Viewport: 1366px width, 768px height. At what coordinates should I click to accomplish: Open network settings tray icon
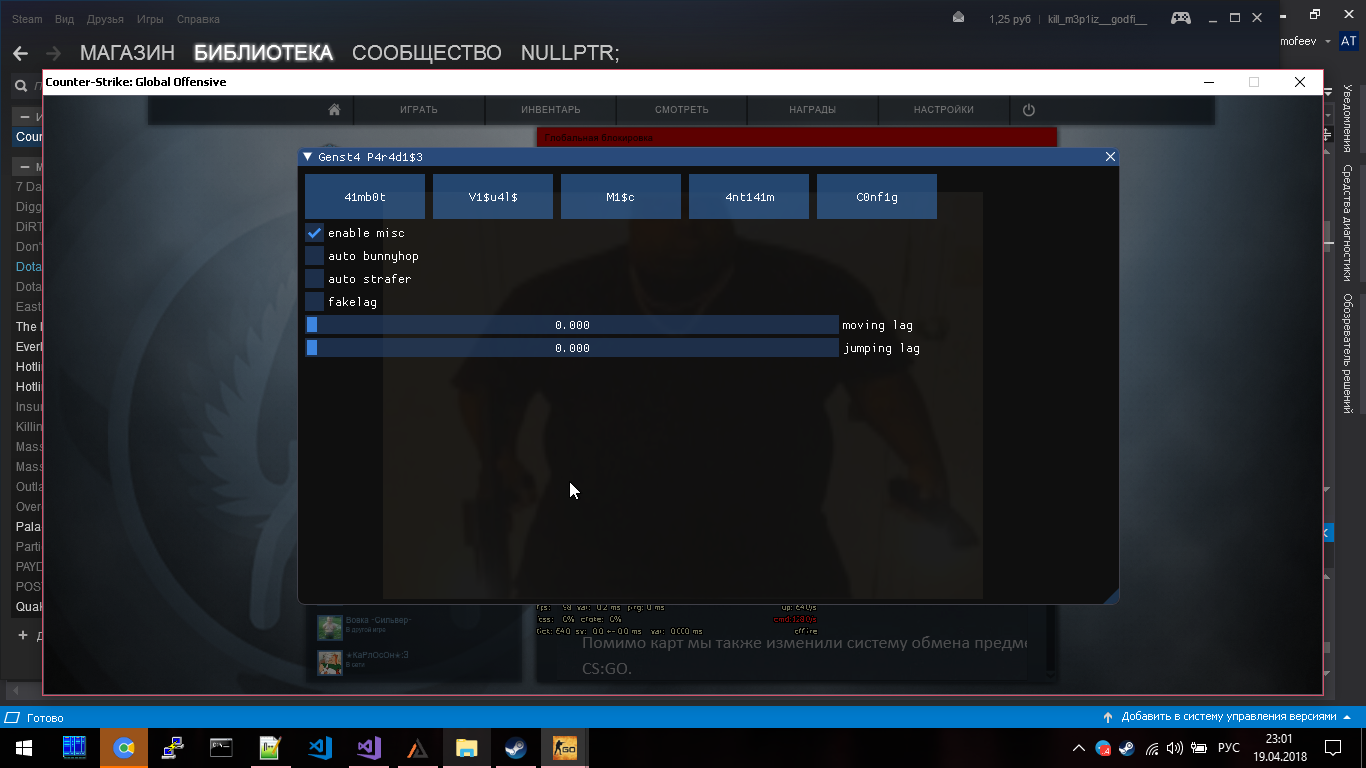1152,748
